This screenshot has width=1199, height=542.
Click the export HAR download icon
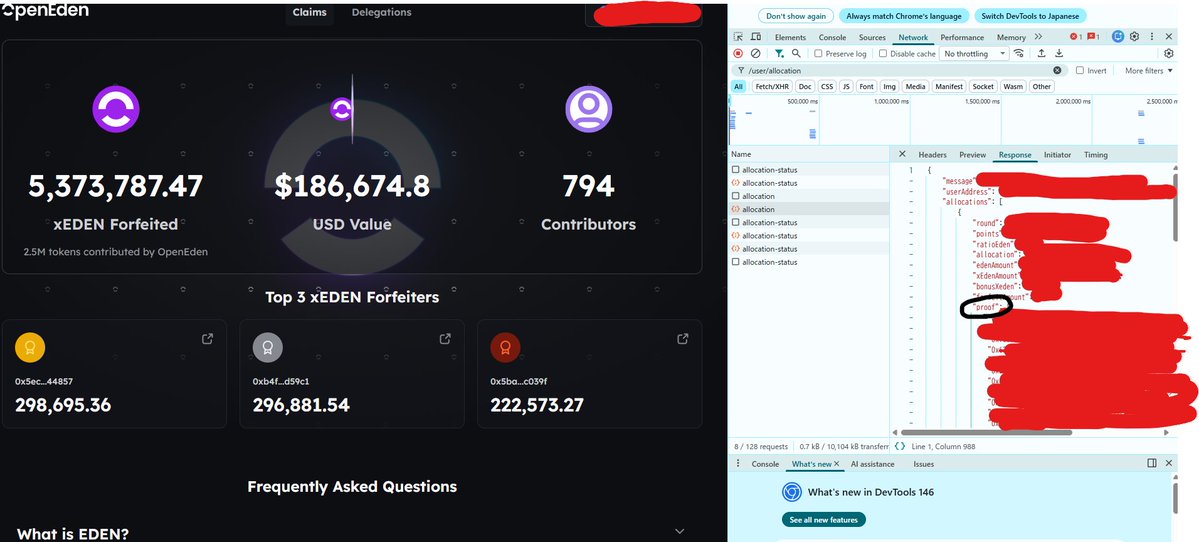click(x=1059, y=54)
